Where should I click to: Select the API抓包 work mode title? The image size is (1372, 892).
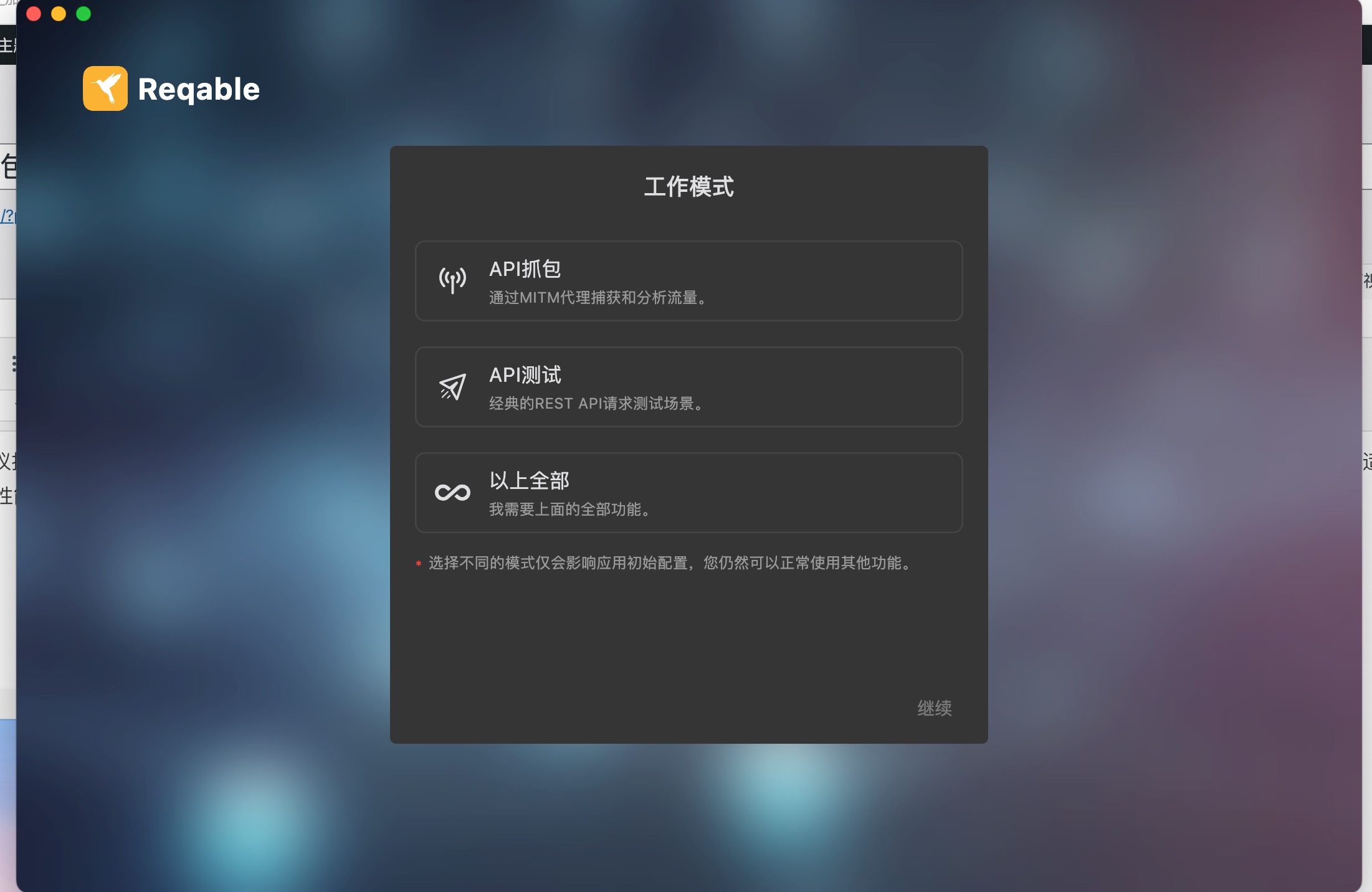[525, 269]
